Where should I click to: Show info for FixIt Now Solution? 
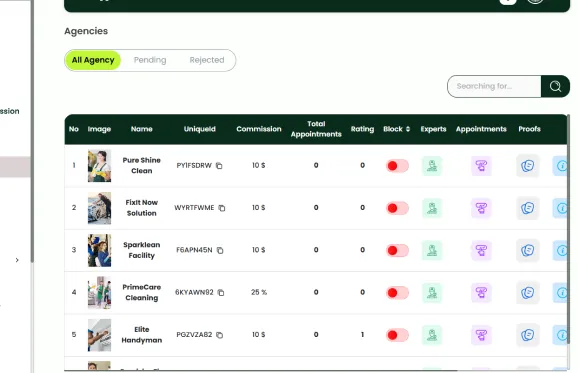(560, 208)
